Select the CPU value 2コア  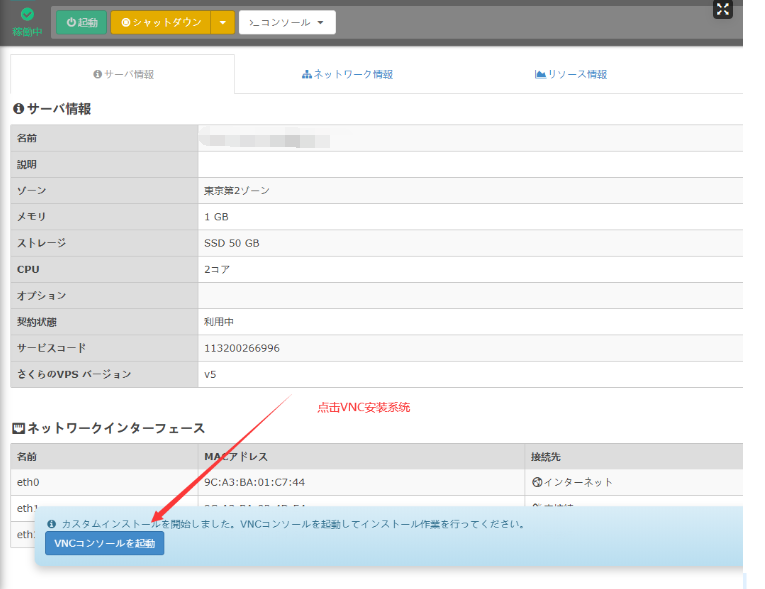coord(217,269)
